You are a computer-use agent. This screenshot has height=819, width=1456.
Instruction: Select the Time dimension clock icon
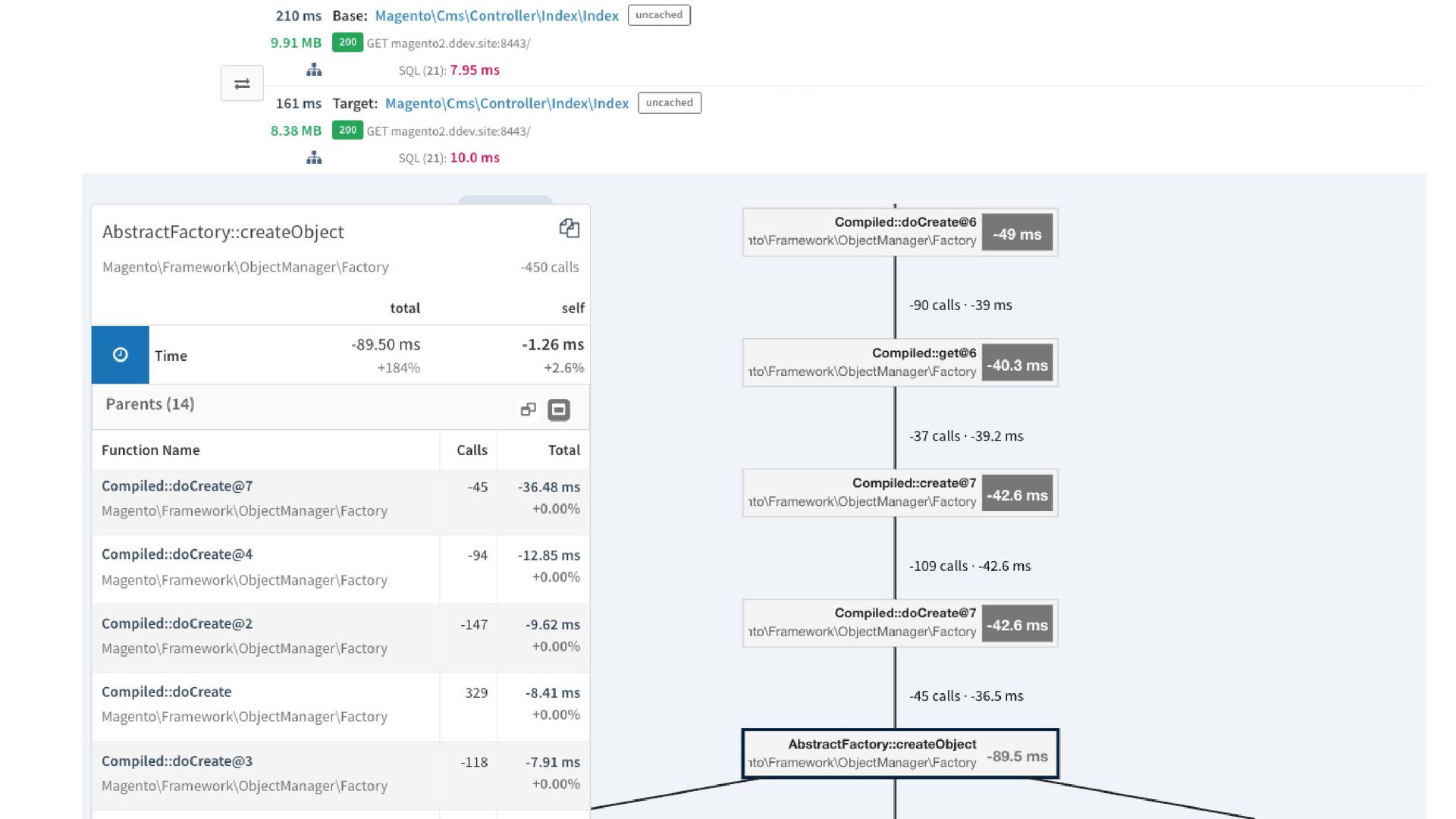tap(120, 355)
